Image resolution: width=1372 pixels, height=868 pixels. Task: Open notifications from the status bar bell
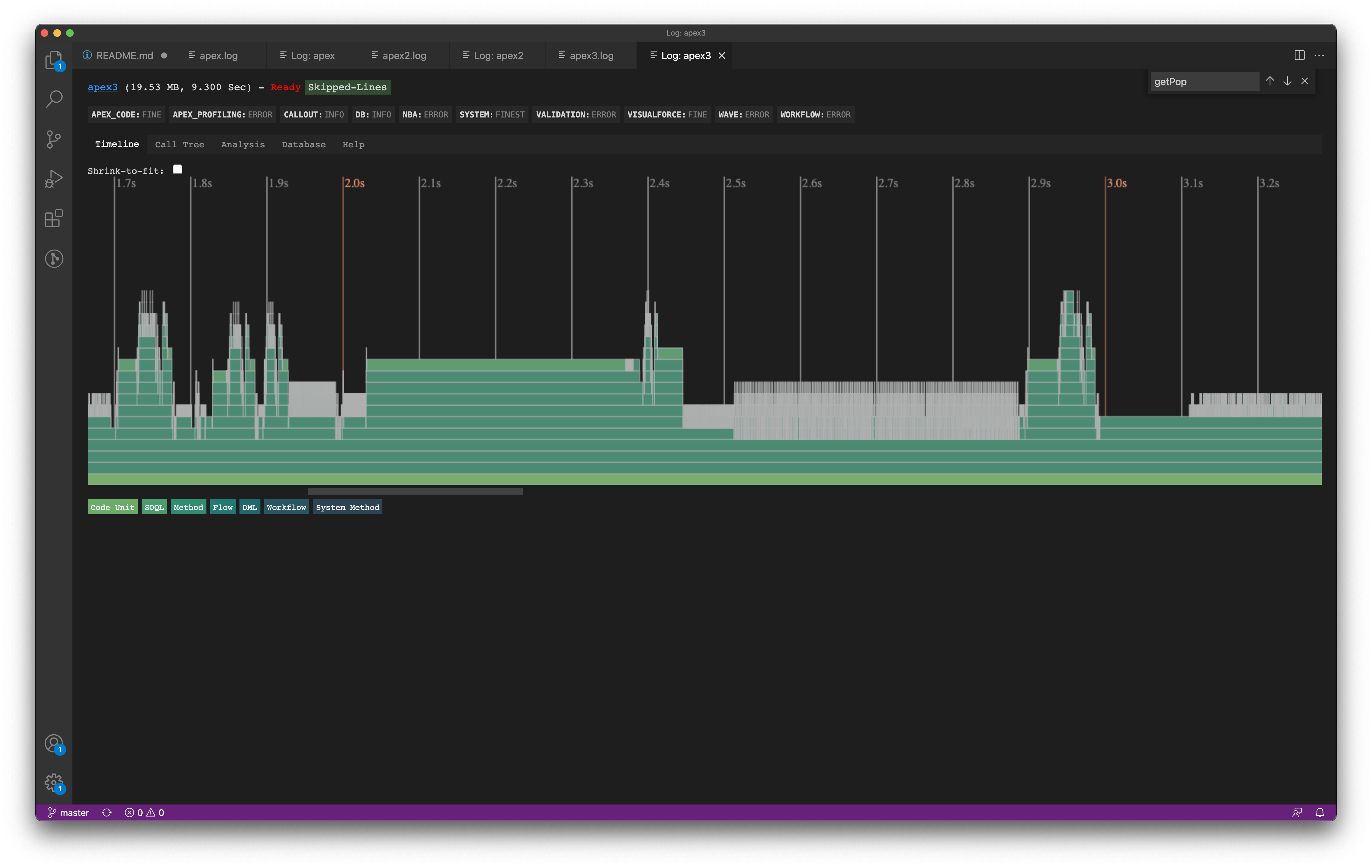[1320, 812]
